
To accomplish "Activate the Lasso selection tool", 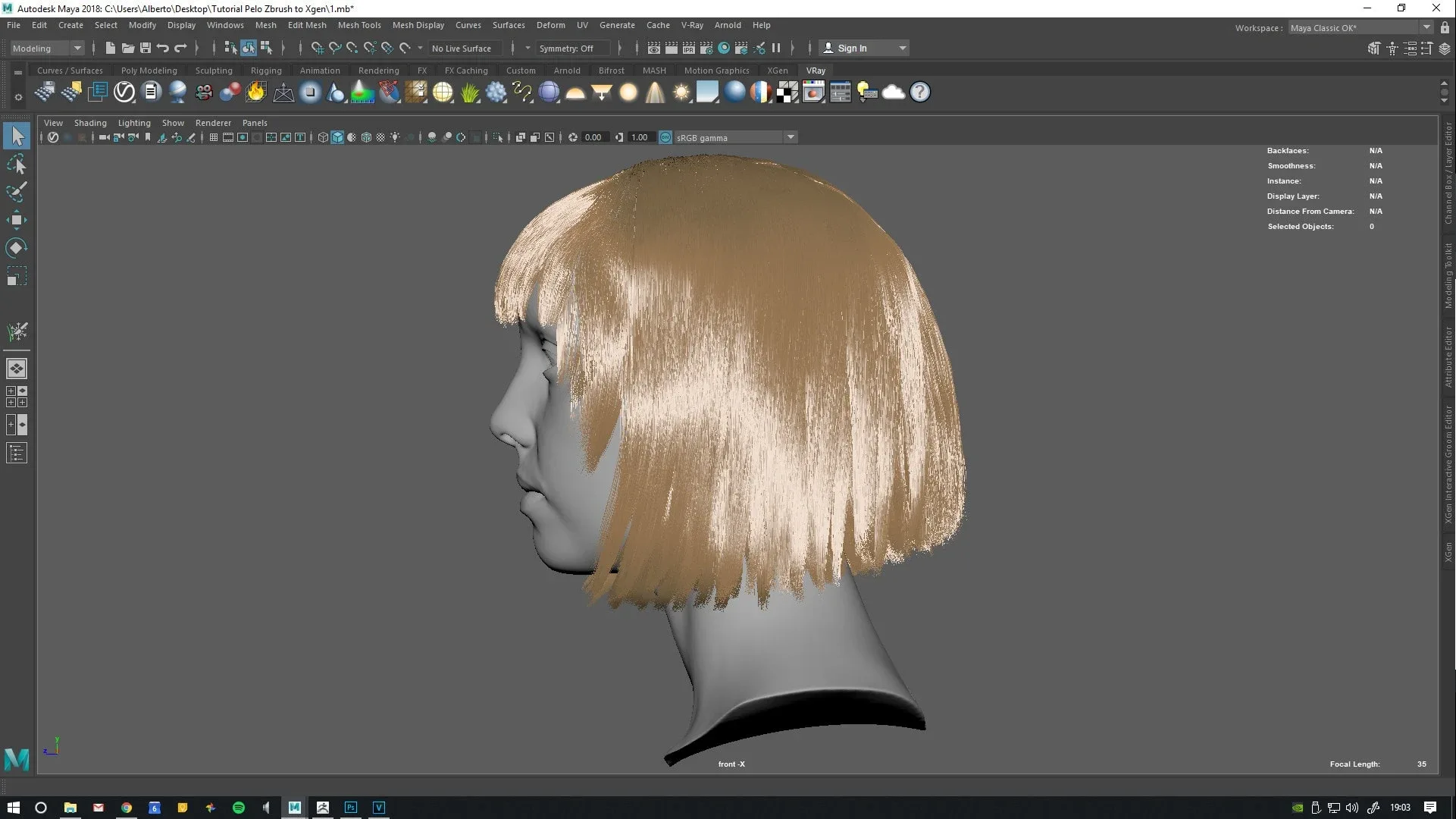I will coord(17,165).
